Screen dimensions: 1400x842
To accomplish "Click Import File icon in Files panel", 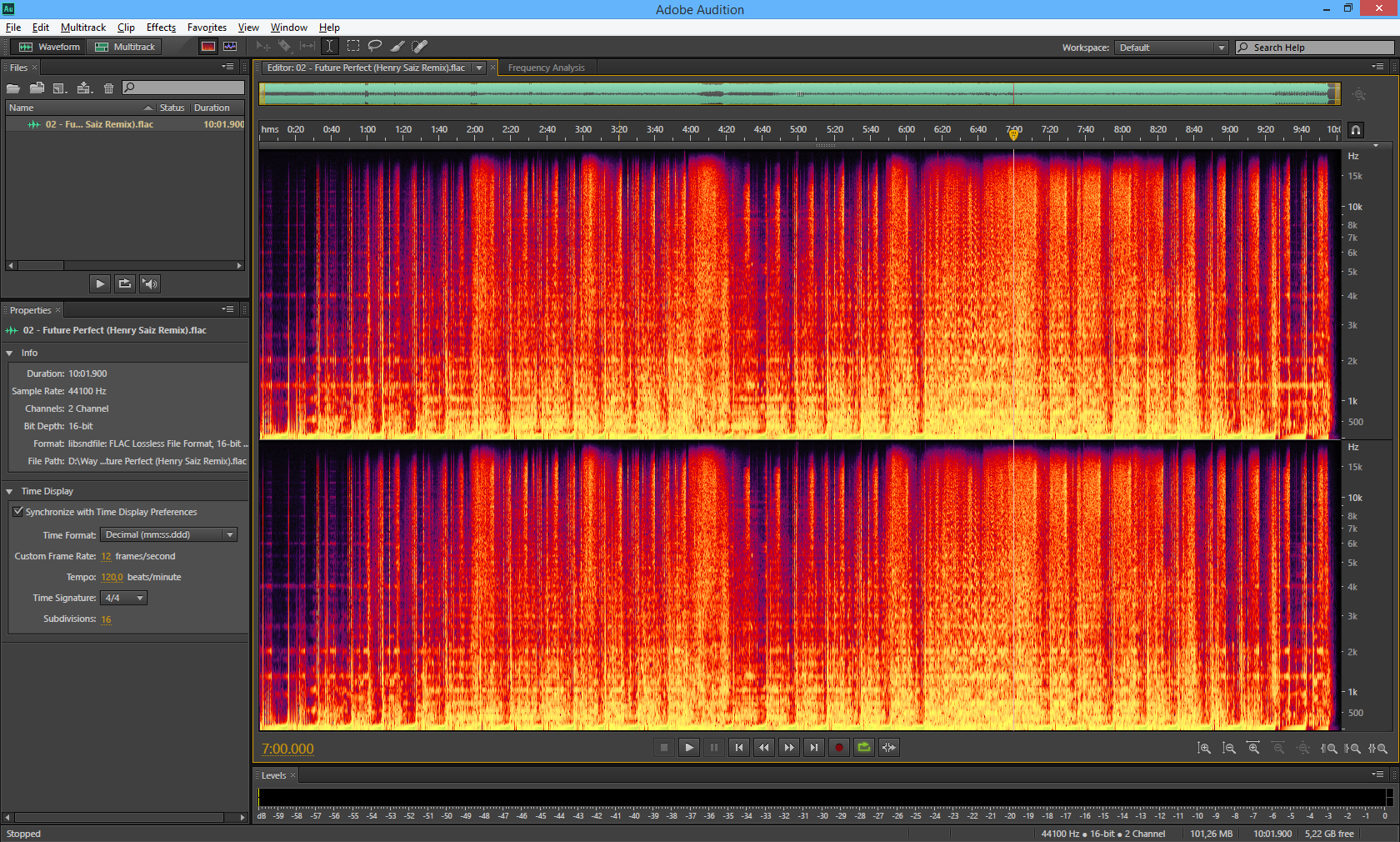I will 37,88.
